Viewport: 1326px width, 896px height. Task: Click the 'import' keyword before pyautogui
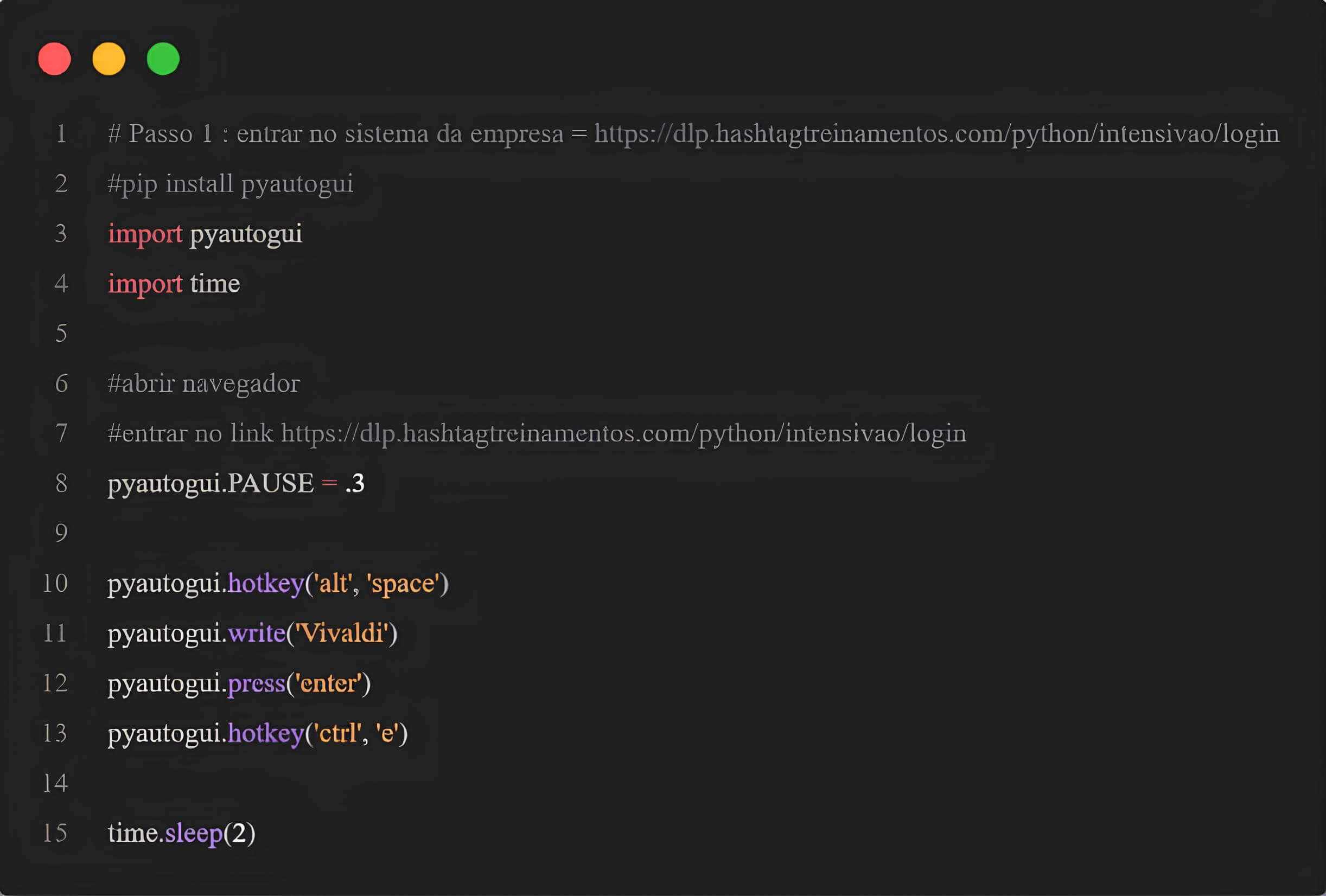coord(145,234)
